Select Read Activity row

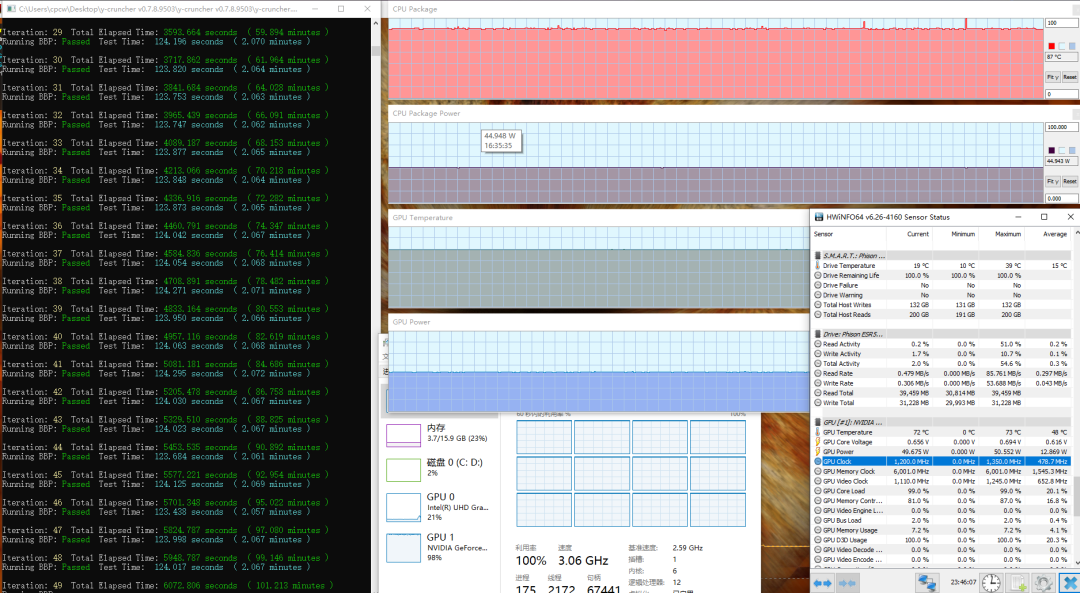941,344
